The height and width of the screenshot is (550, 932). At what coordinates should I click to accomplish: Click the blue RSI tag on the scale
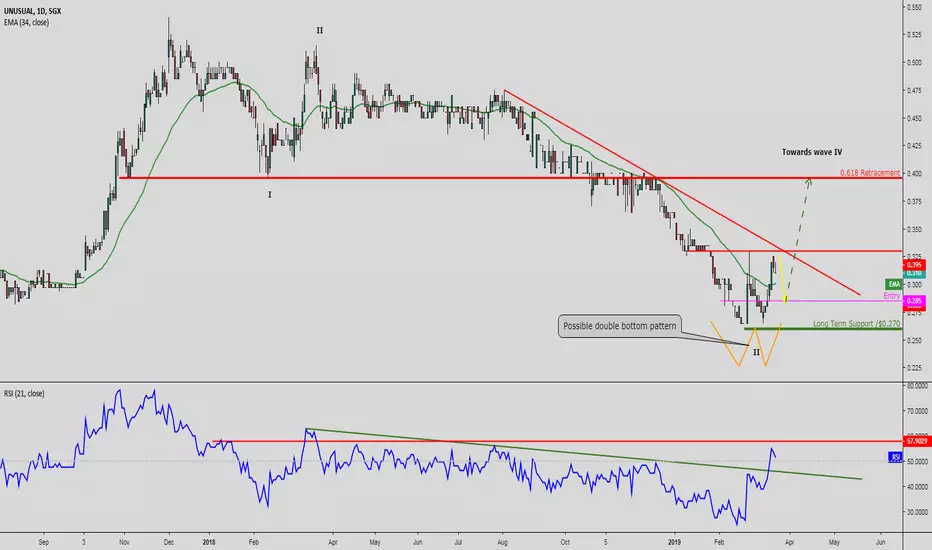click(895, 457)
